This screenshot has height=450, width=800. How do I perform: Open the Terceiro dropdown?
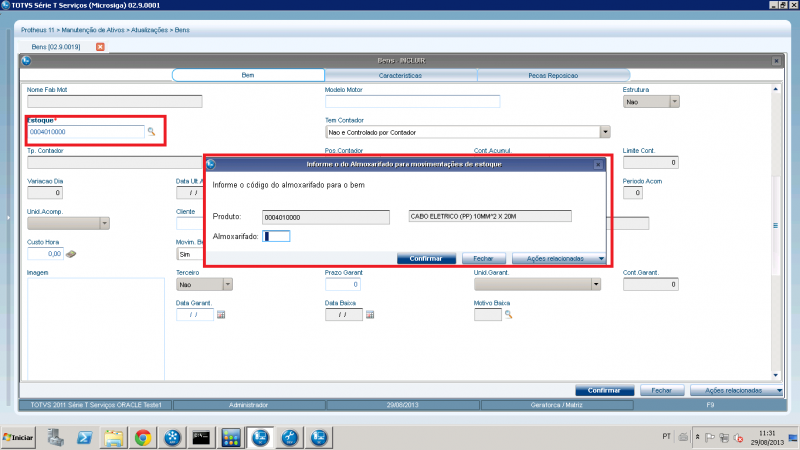point(228,284)
